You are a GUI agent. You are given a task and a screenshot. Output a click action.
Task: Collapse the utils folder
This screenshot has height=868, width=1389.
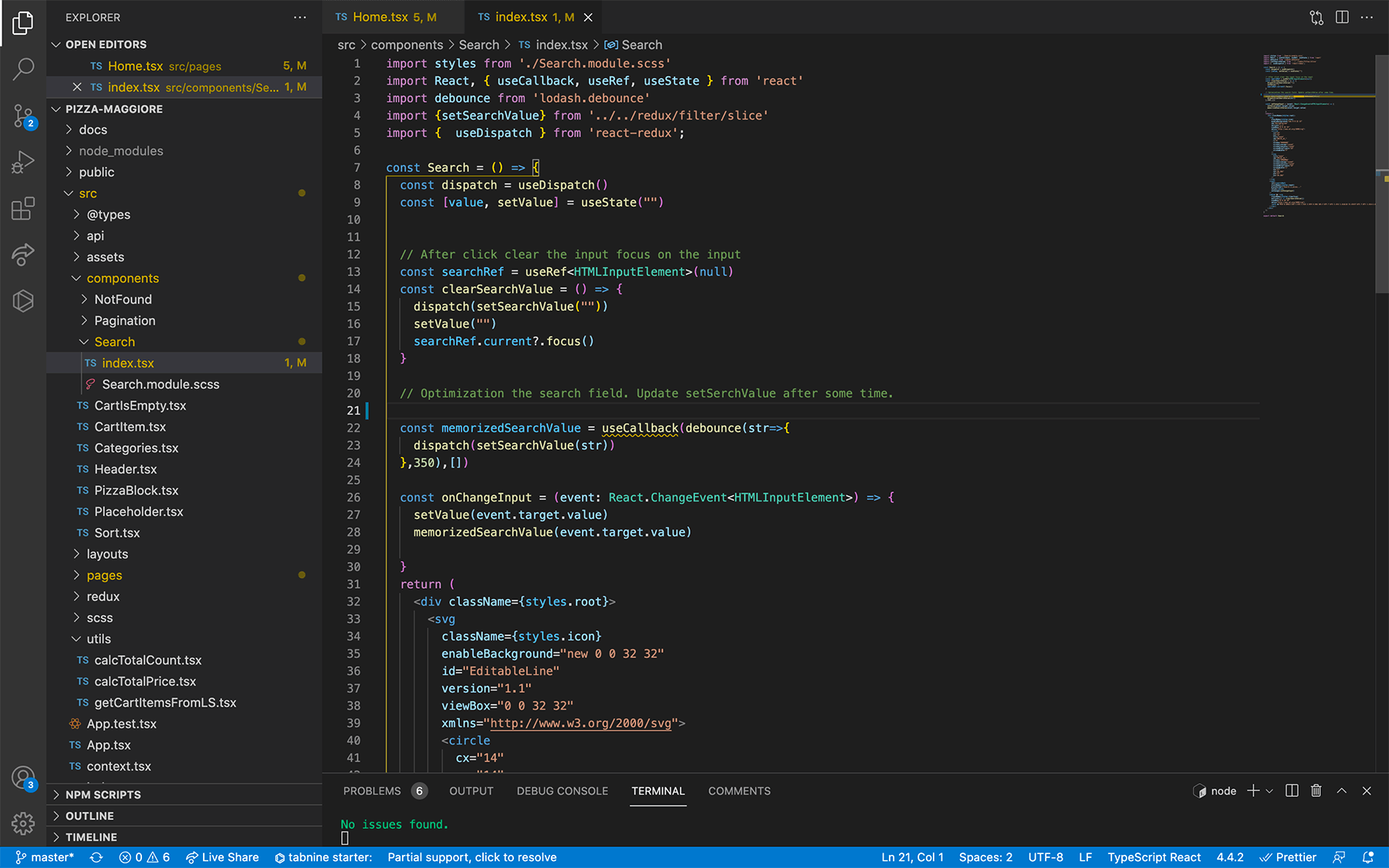click(184, 639)
